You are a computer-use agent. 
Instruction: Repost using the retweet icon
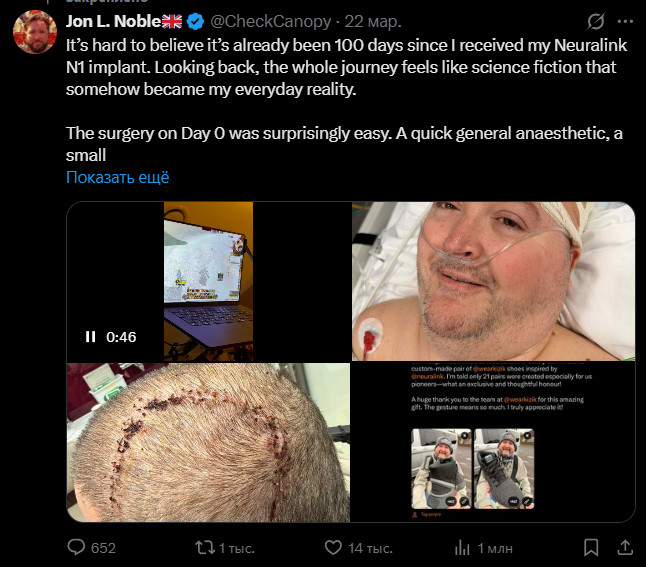click(x=205, y=548)
